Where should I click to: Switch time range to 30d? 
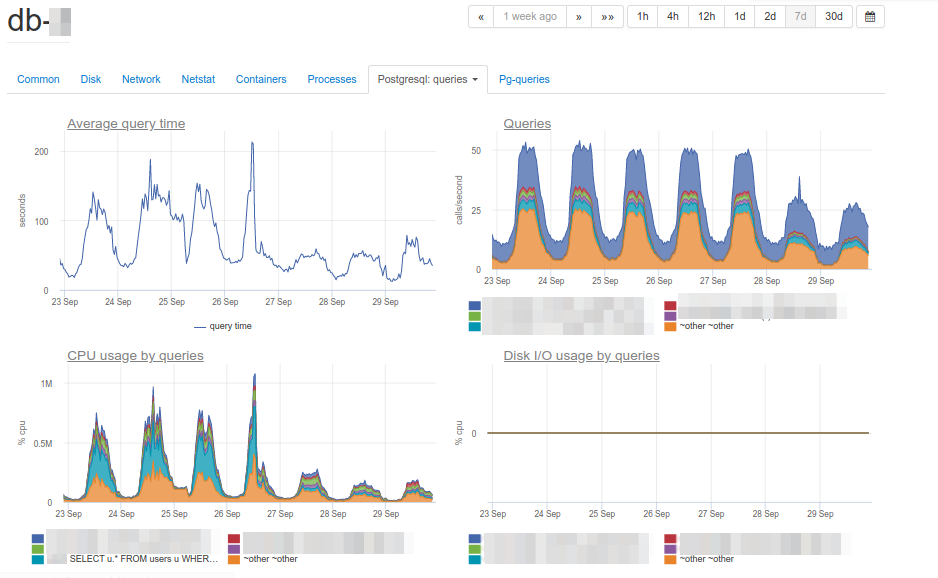pyautogui.click(x=834, y=17)
